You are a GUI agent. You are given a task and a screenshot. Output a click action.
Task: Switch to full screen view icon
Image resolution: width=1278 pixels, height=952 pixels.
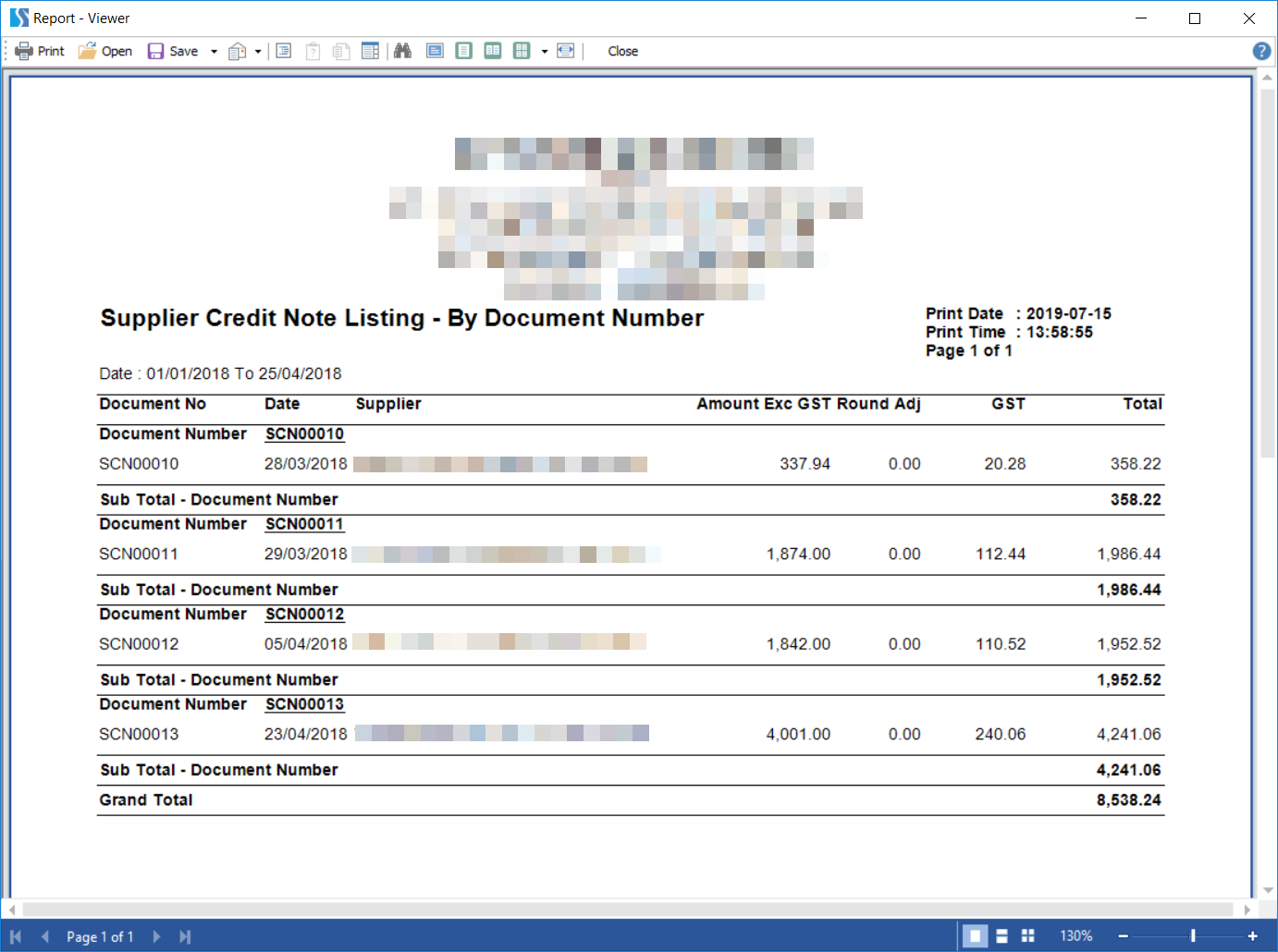[x=435, y=51]
